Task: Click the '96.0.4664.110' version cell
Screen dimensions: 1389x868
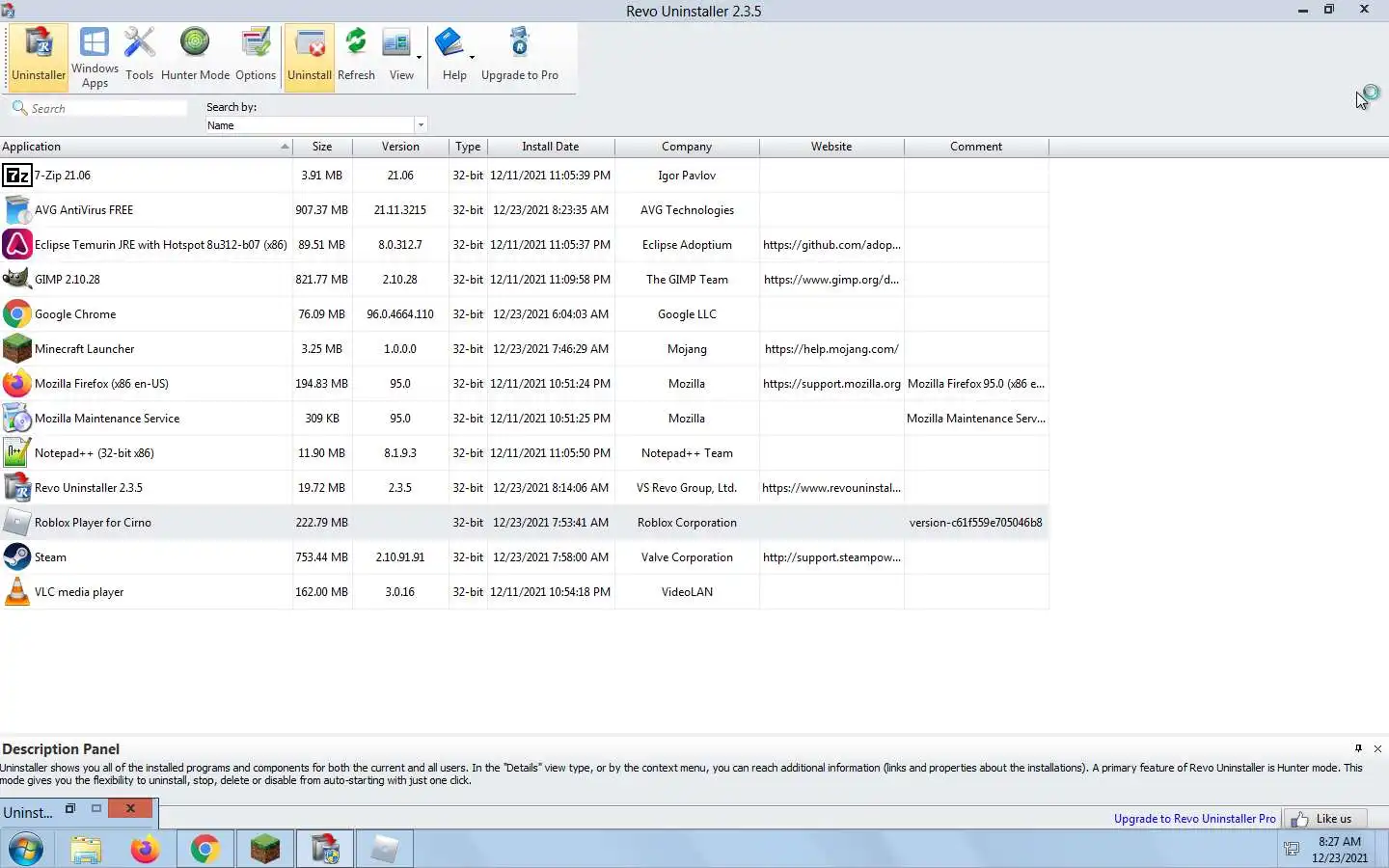Action: [x=400, y=314]
